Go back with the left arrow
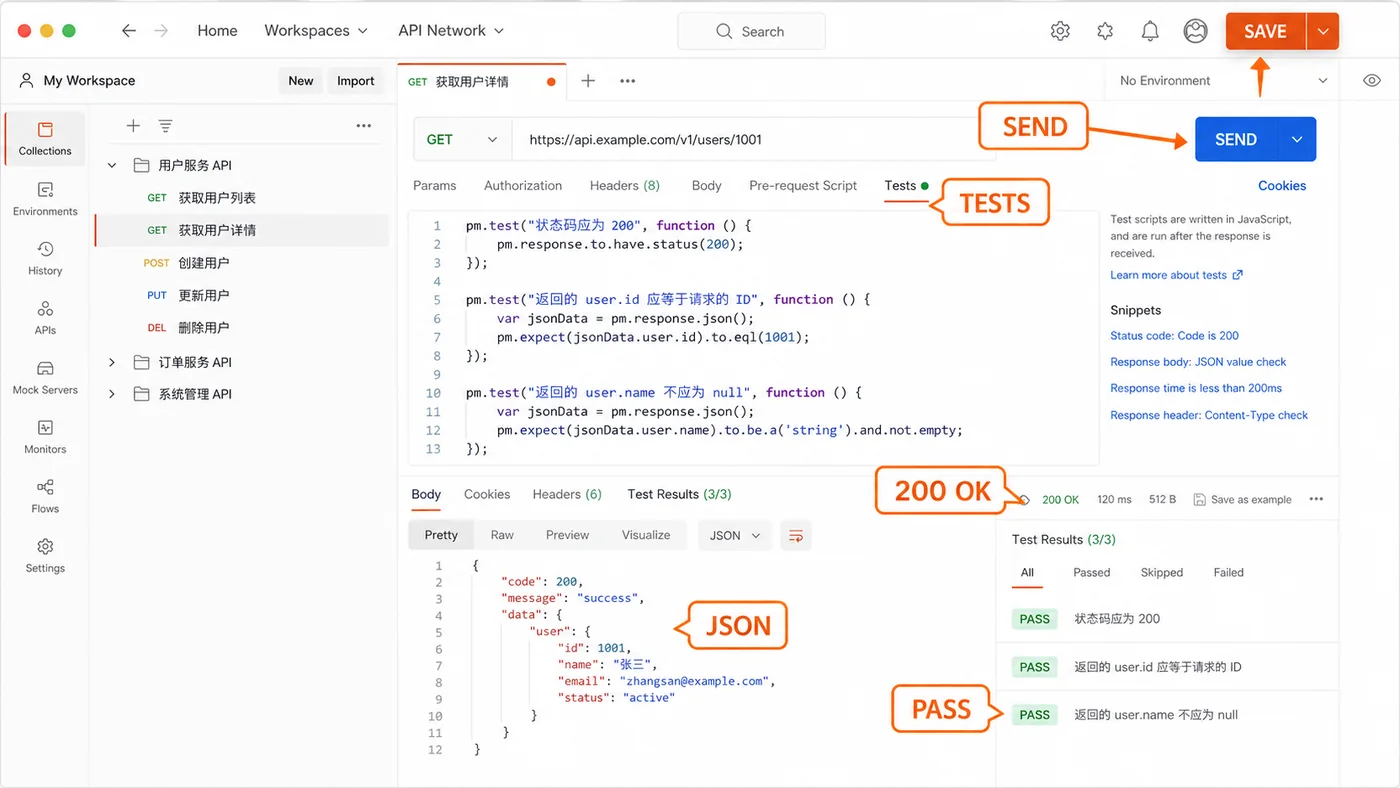This screenshot has width=1400, height=788. click(128, 31)
